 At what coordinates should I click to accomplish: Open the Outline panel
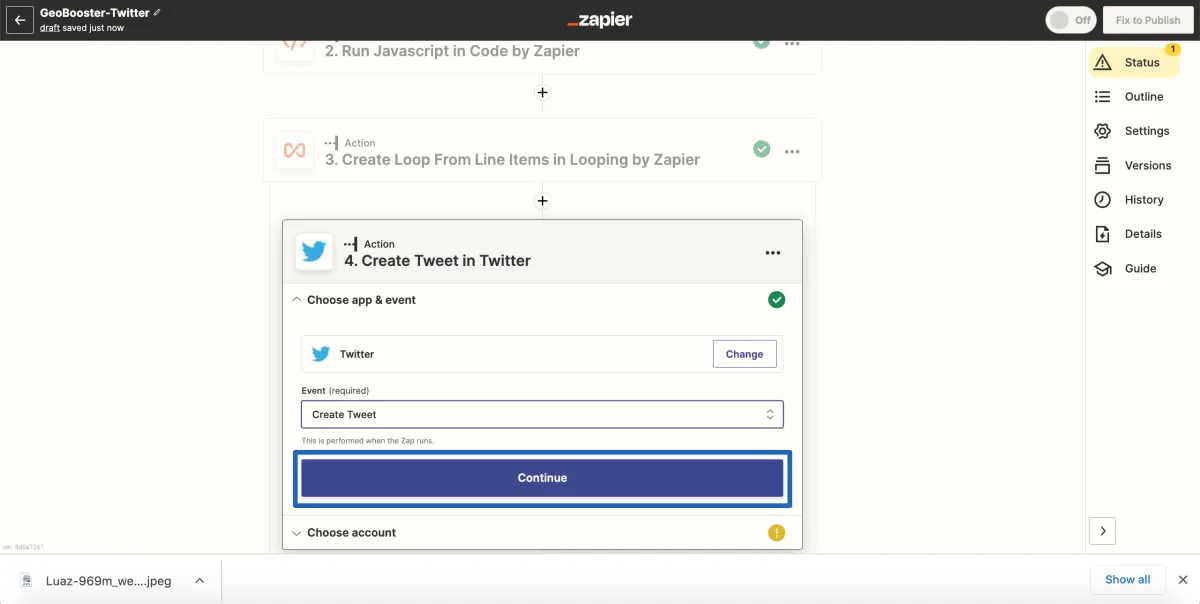(1134, 97)
